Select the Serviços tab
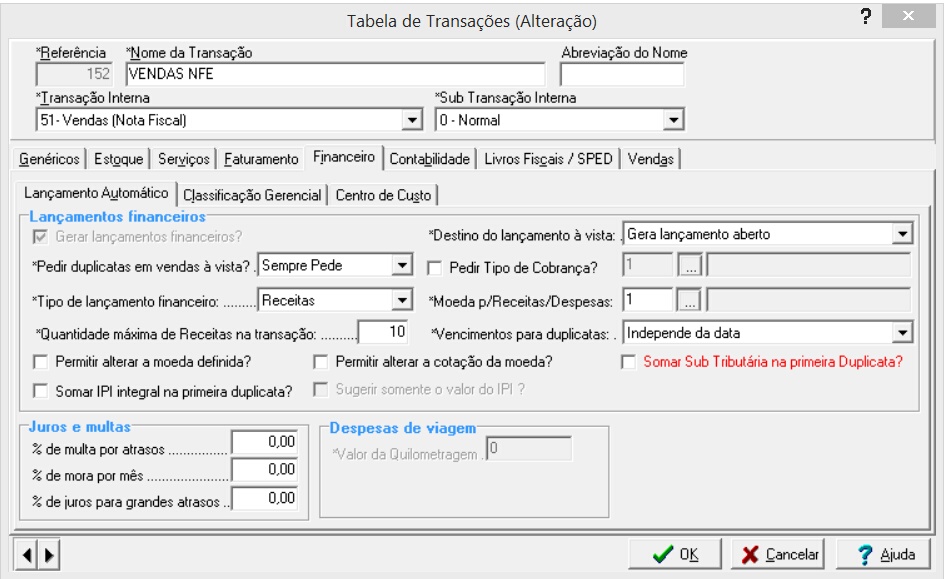The image size is (946, 579). pyautogui.click(x=183, y=159)
